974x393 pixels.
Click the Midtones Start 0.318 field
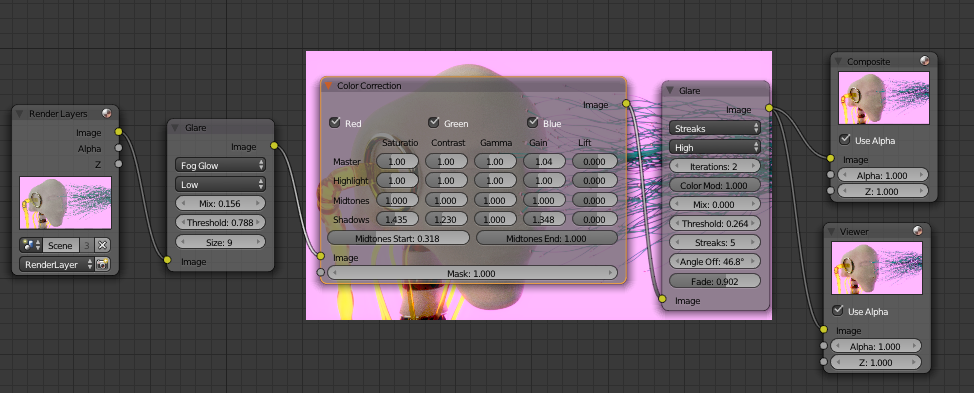click(x=399, y=238)
